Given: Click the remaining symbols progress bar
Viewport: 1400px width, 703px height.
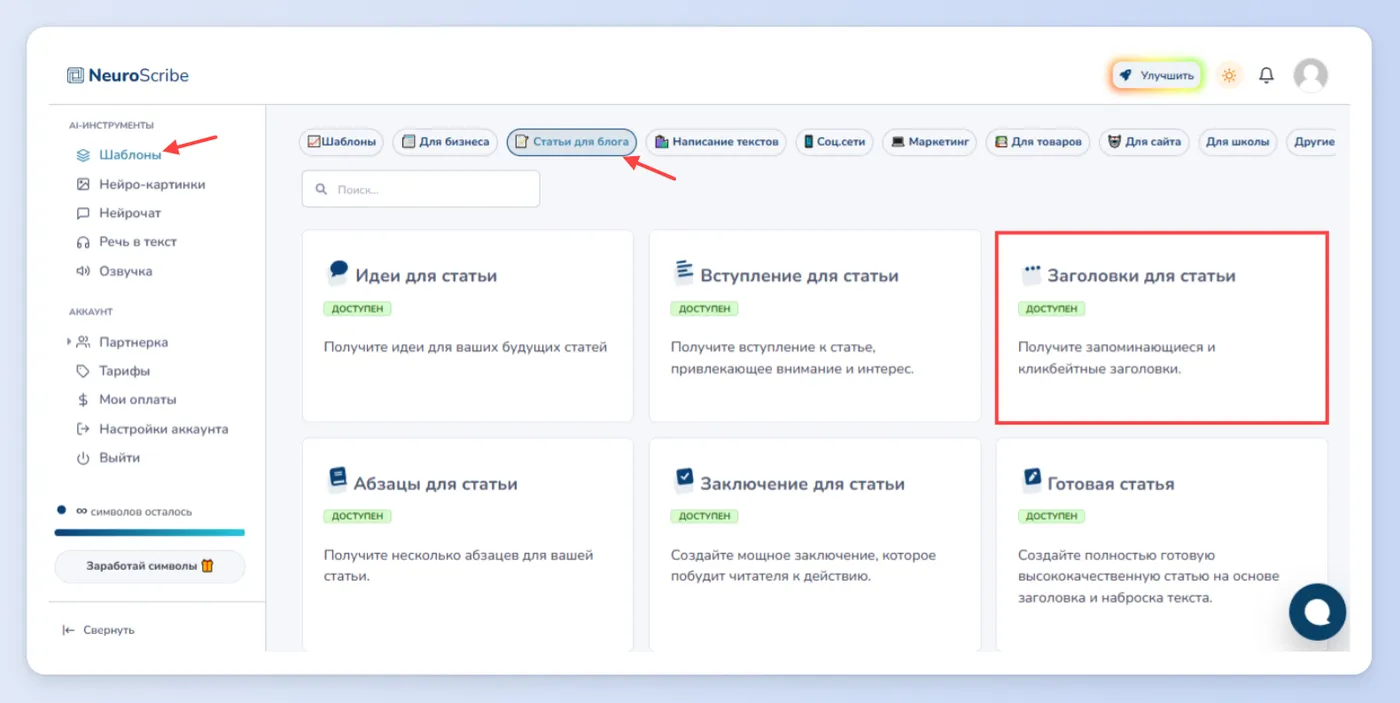Looking at the screenshot, I should click(x=150, y=533).
